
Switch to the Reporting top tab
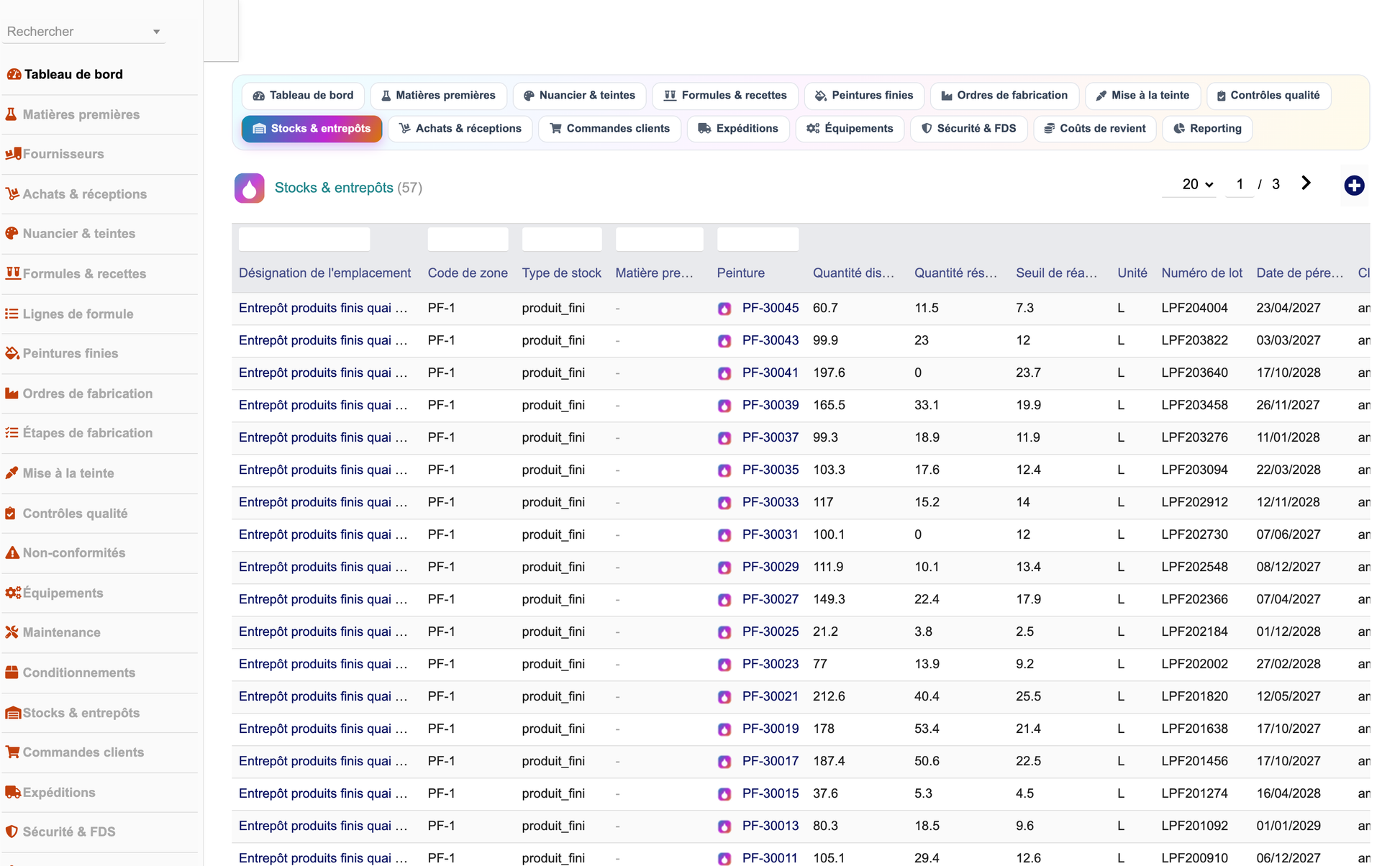pyautogui.click(x=1207, y=129)
